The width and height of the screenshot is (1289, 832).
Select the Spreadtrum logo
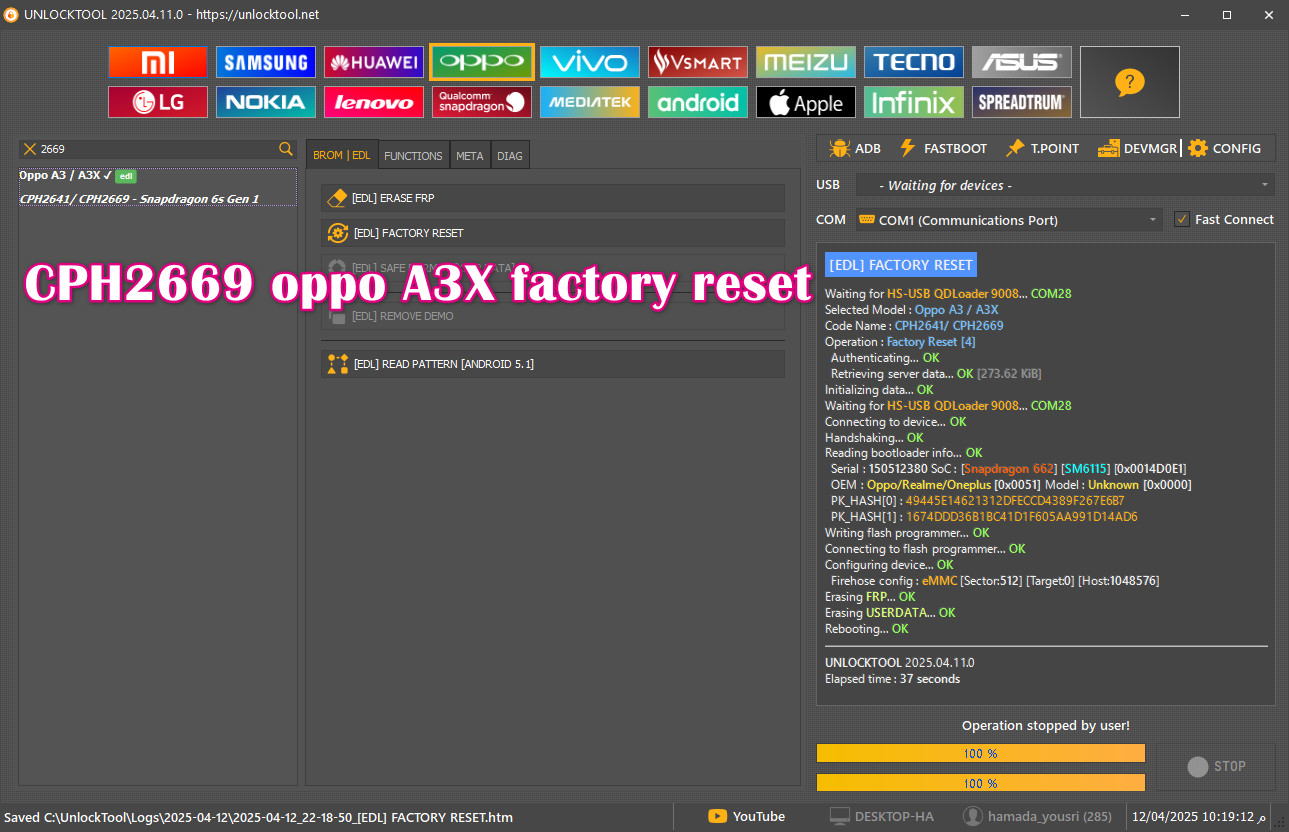(x=1022, y=102)
